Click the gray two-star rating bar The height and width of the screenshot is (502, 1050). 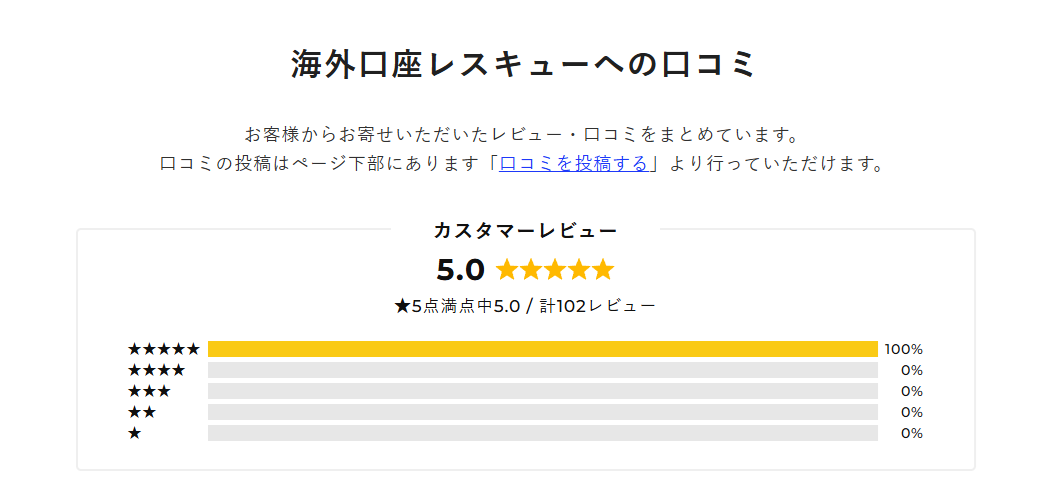542,412
